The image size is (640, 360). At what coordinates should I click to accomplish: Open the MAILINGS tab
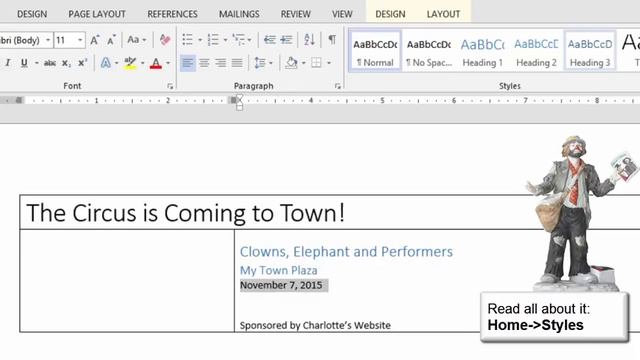(x=239, y=14)
